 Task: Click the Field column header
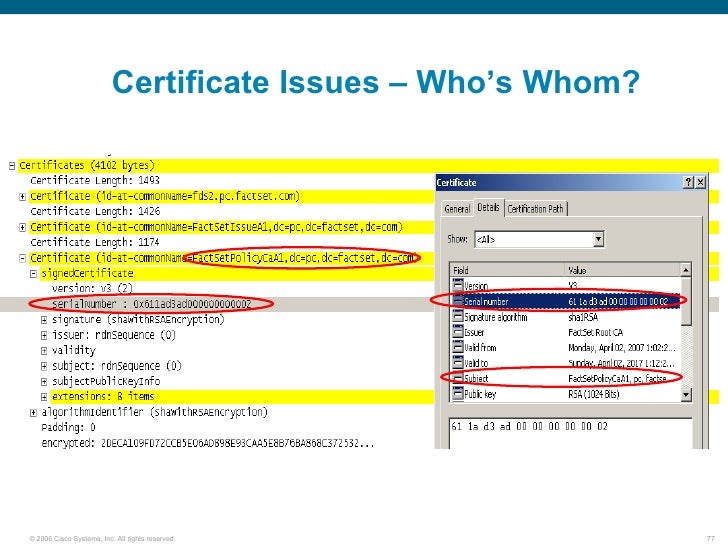pyautogui.click(x=507, y=270)
